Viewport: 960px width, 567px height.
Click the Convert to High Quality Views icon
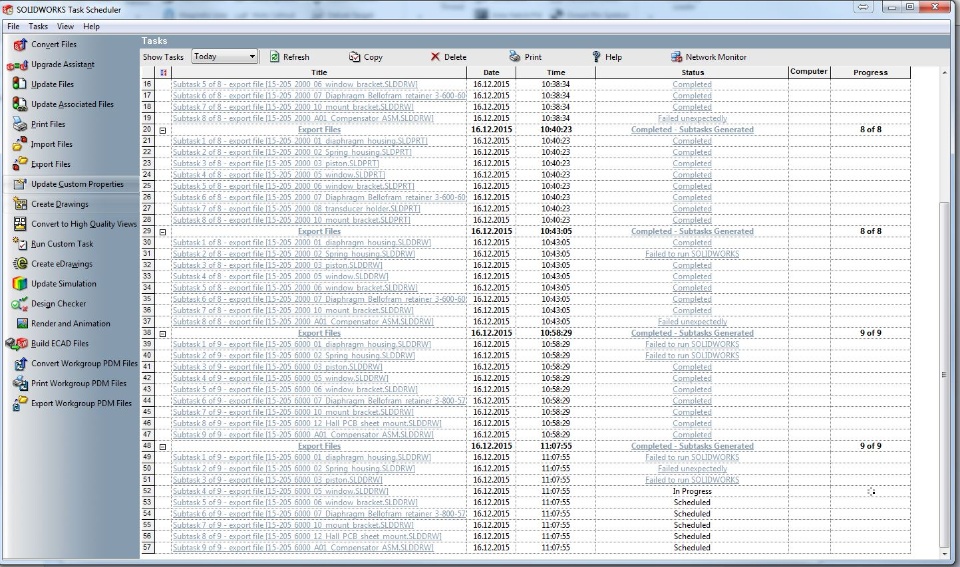click(x=20, y=224)
